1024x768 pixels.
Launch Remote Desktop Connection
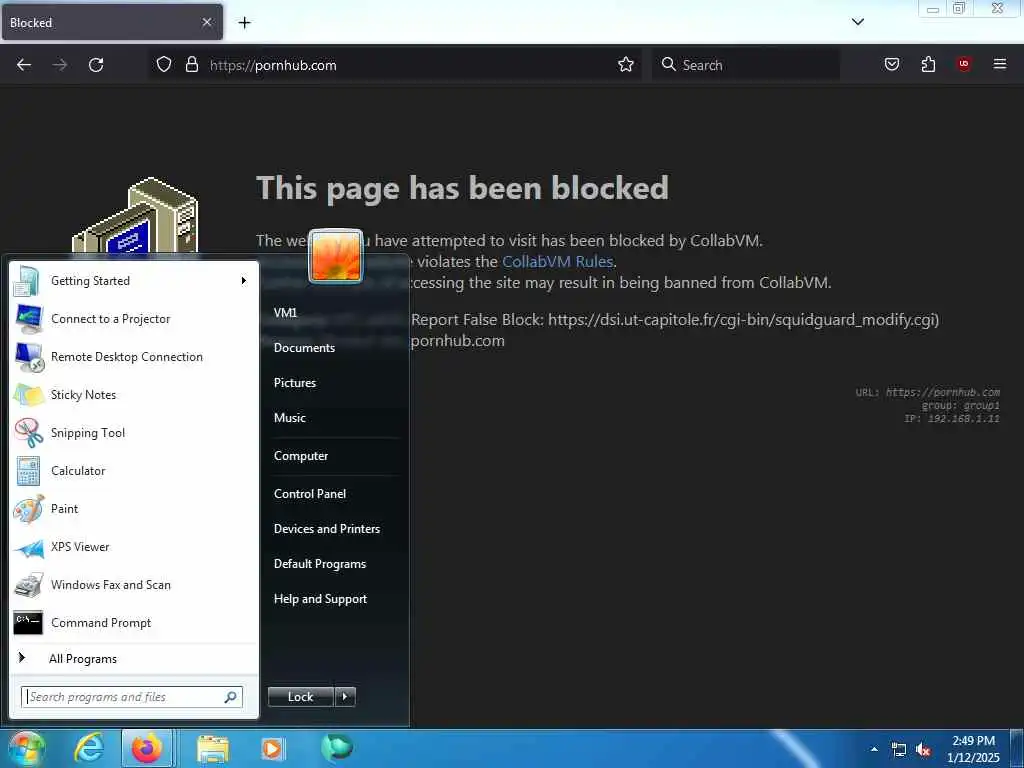[x=134, y=357]
